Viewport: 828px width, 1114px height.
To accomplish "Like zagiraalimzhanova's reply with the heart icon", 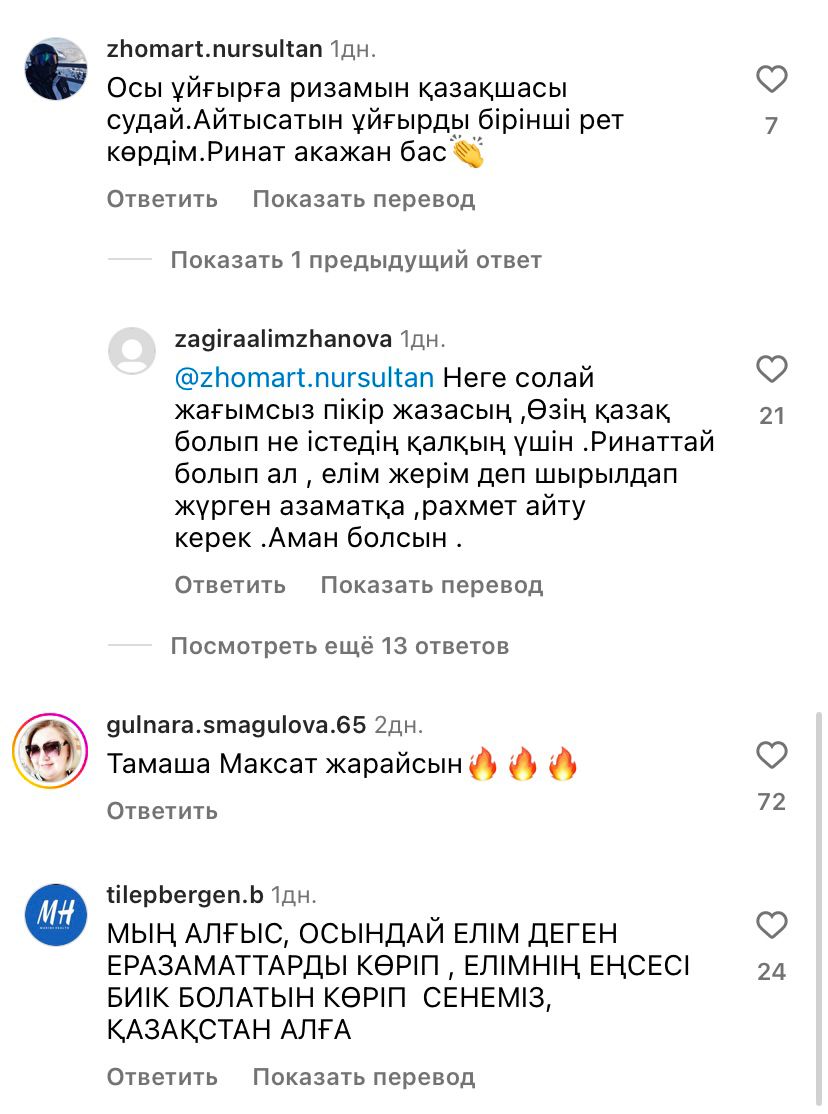I will (771, 370).
